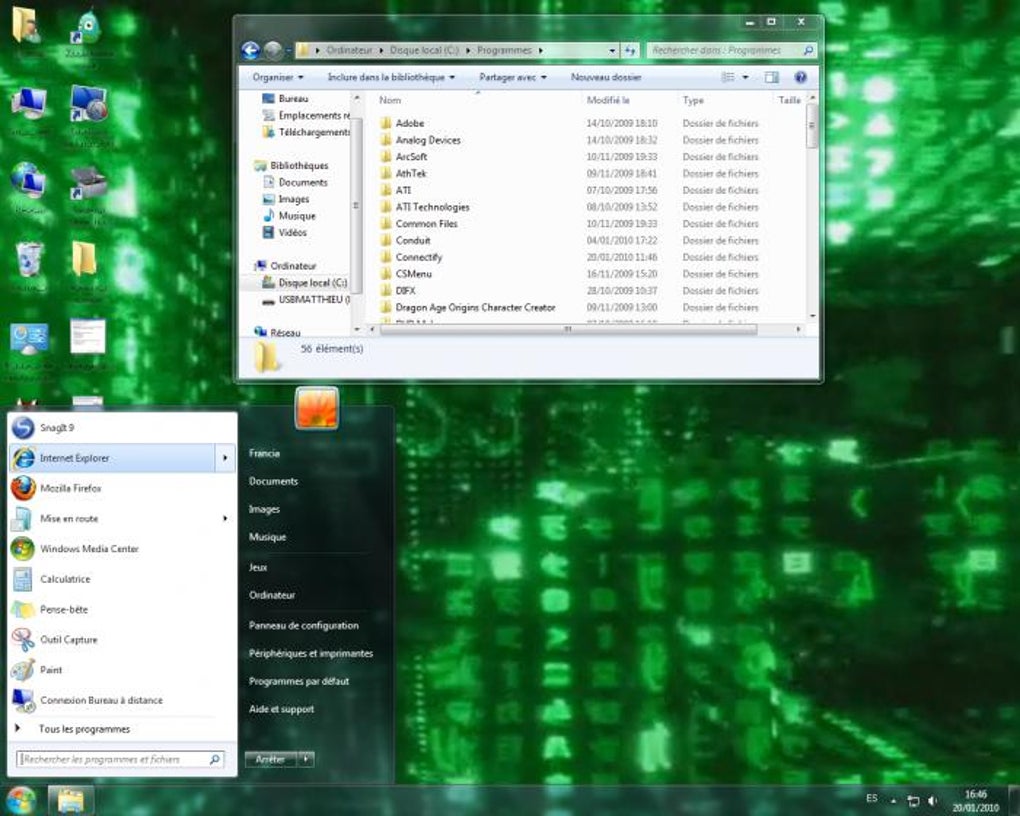Click Programmes in the address breadcrumb

click(x=504, y=50)
